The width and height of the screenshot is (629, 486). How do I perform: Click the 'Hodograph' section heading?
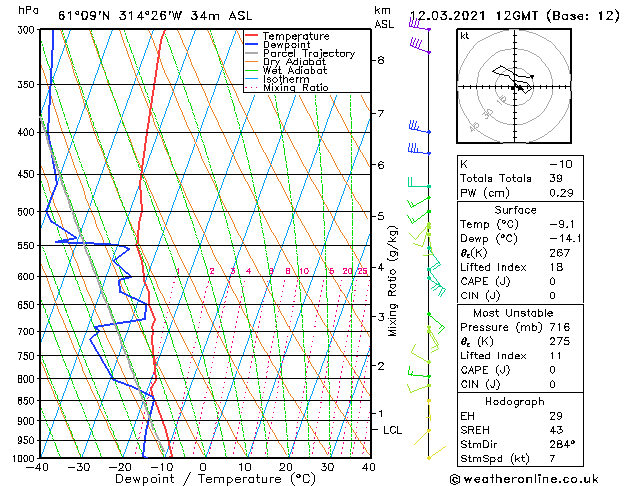(x=515, y=402)
